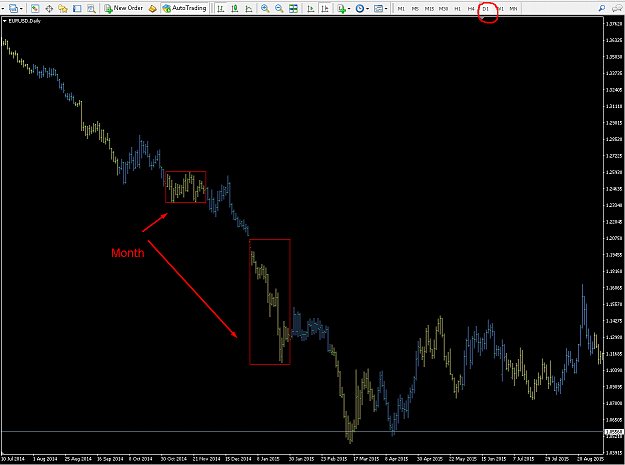Open the Data Window crosshair icon
This screenshot has height=465, width=625.
(49, 8)
